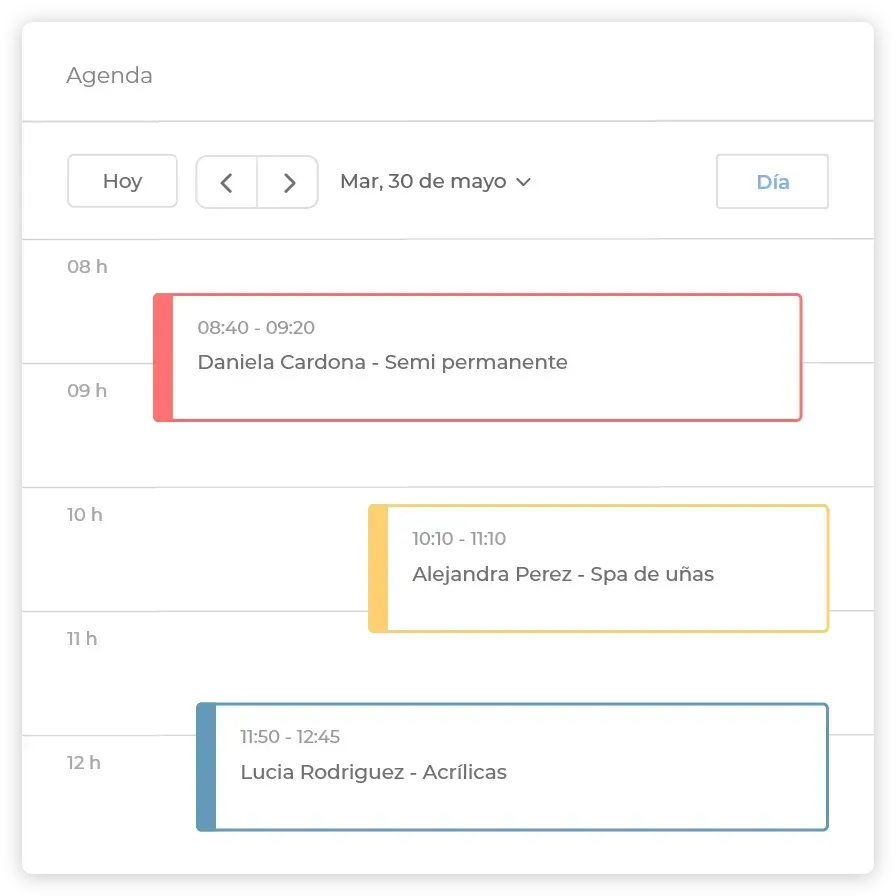Viewport: 896px width, 896px height.
Task: Click the yellow color bar of Alejandra's appointment
Action: 378,569
